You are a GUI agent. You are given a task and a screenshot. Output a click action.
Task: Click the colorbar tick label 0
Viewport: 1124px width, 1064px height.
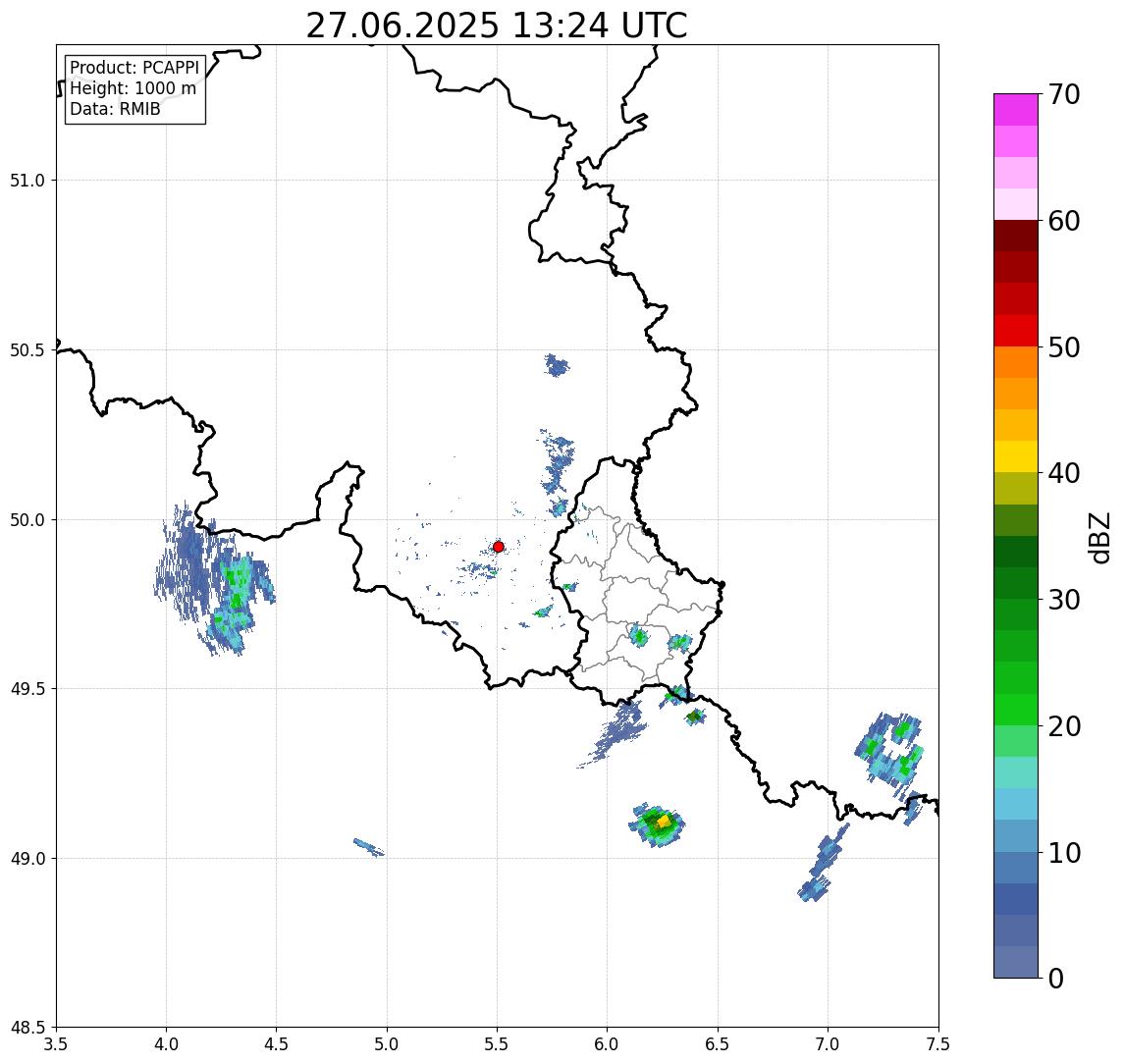pos(1056,978)
